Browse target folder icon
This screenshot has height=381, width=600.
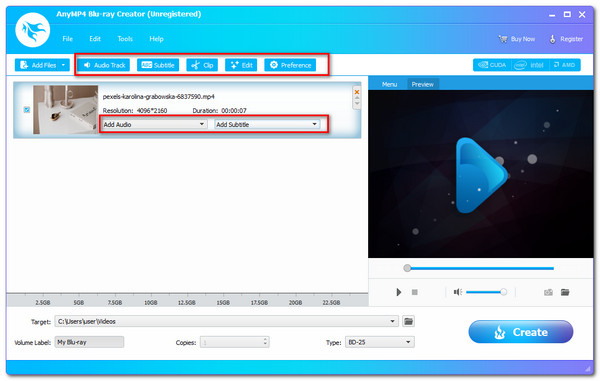[408, 321]
